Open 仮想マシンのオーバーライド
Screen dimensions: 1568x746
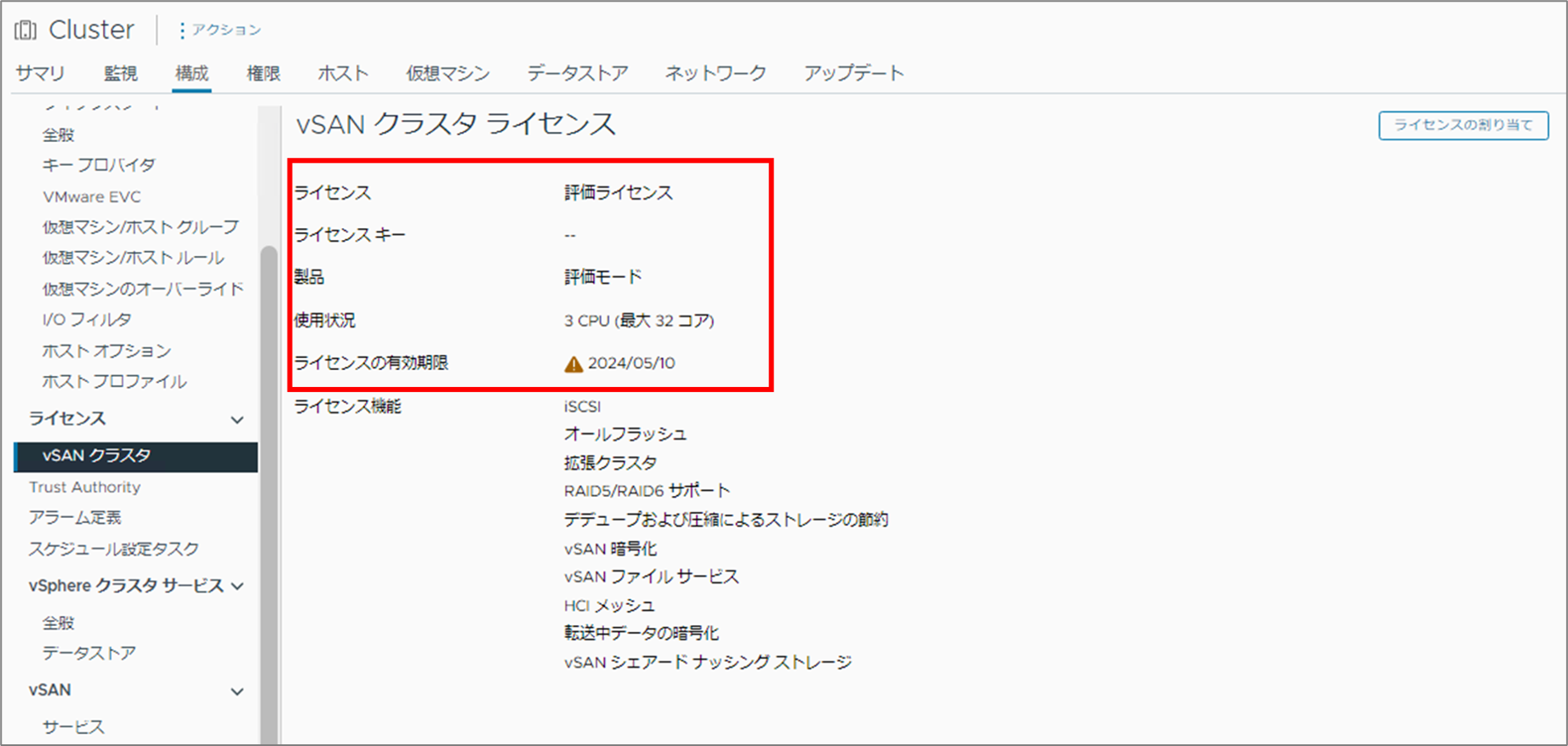tap(143, 289)
